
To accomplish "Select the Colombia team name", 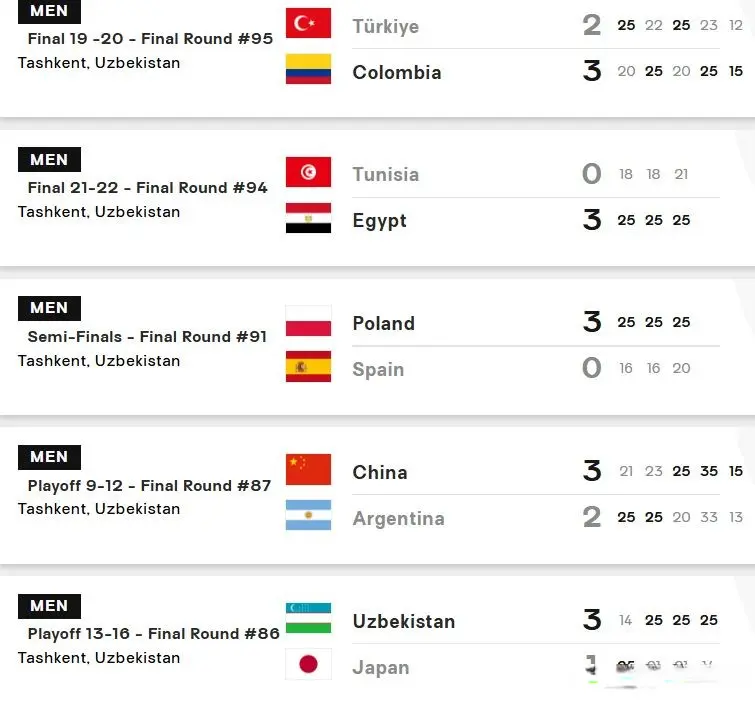I will tap(397, 73).
